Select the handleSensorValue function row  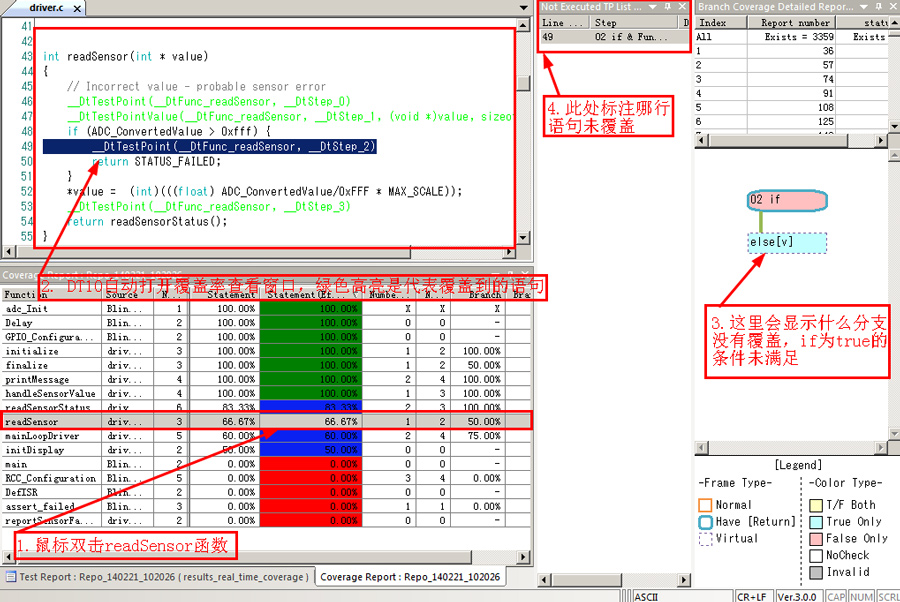click(x=266, y=394)
